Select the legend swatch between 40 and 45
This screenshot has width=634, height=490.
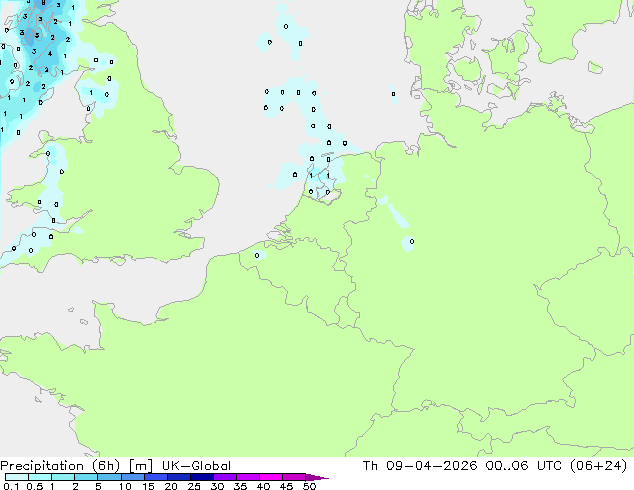271,477
